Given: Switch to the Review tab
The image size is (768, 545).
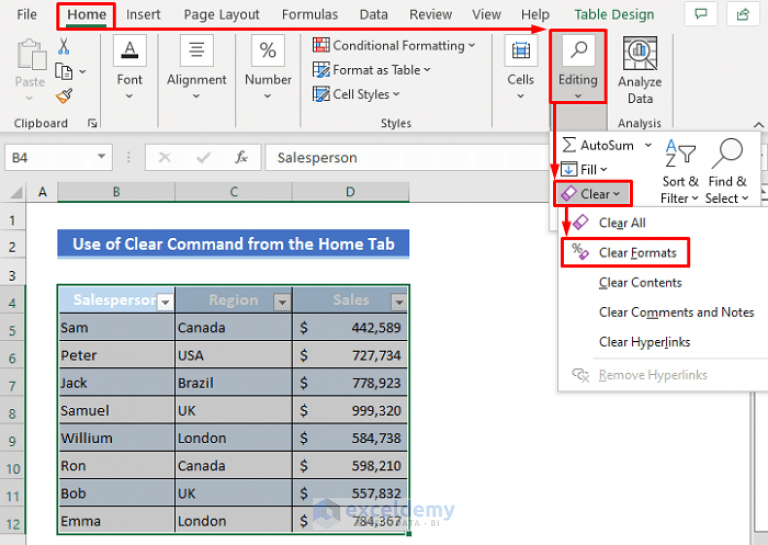Looking at the screenshot, I should pyautogui.click(x=431, y=15).
